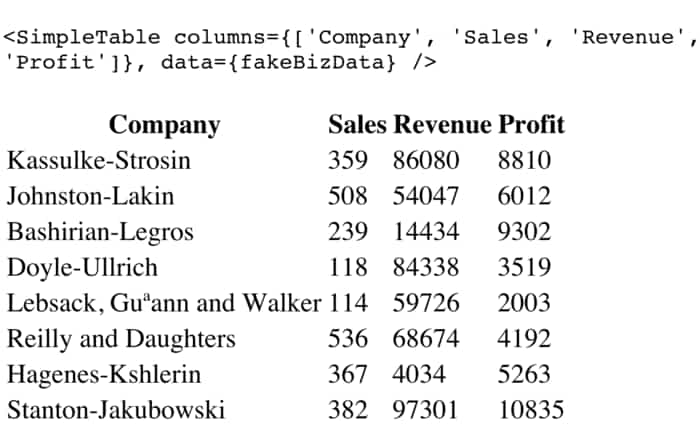
Task: Click sales value 359
Action: click(x=348, y=160)
